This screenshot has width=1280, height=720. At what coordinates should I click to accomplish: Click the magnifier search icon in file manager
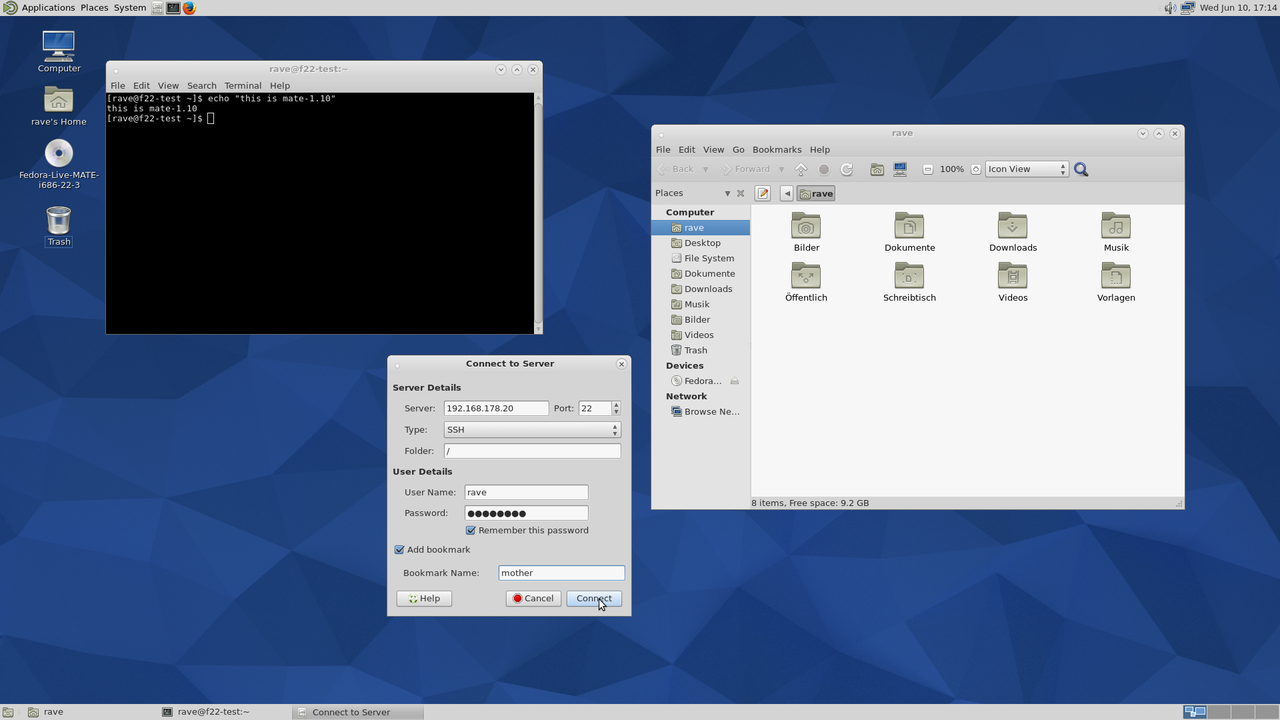1081,170
